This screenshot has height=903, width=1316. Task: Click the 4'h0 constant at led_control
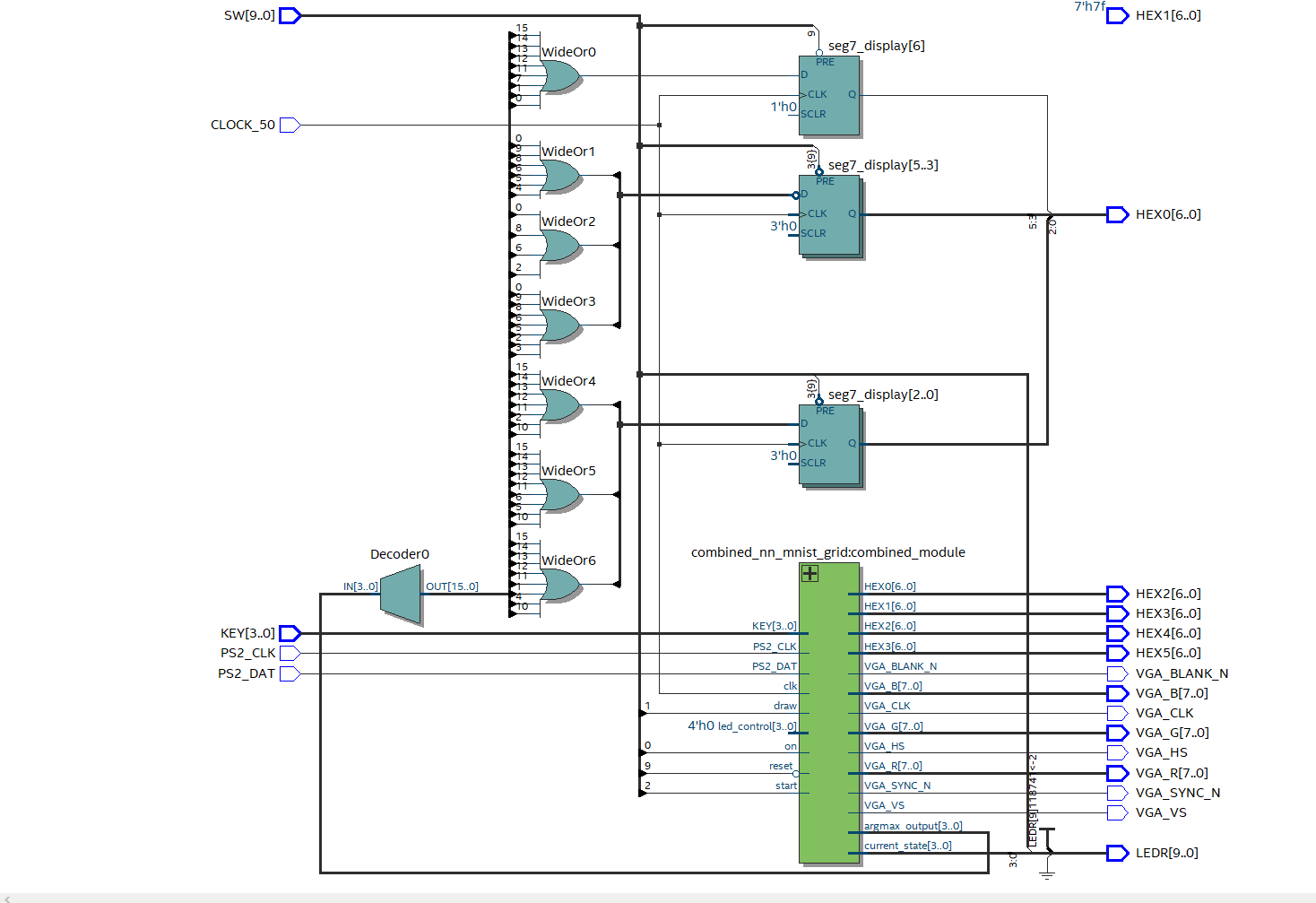(701, 725)
